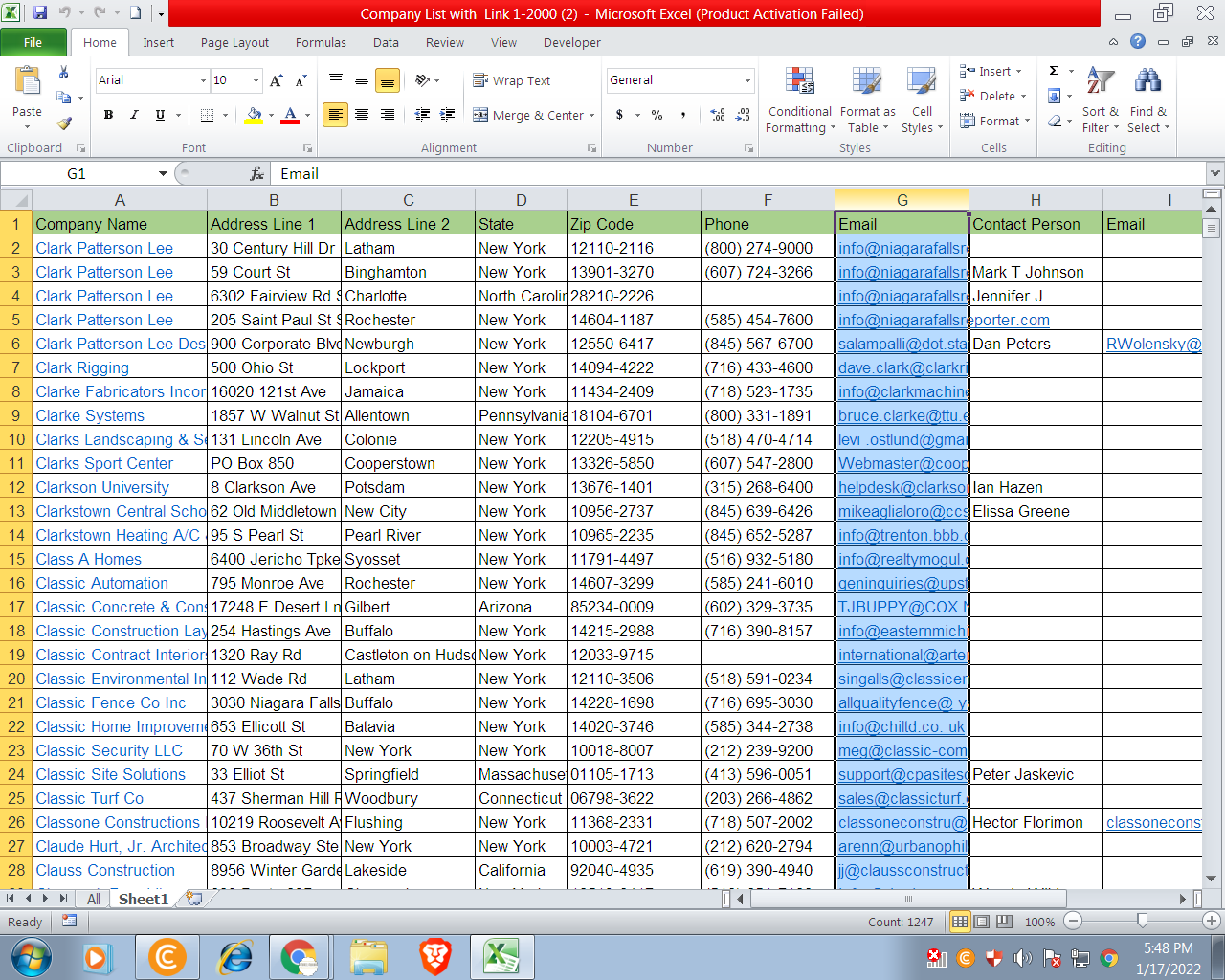1225x980 pixels.
Task: Click the Increase Indent icon
Action: 447,115
